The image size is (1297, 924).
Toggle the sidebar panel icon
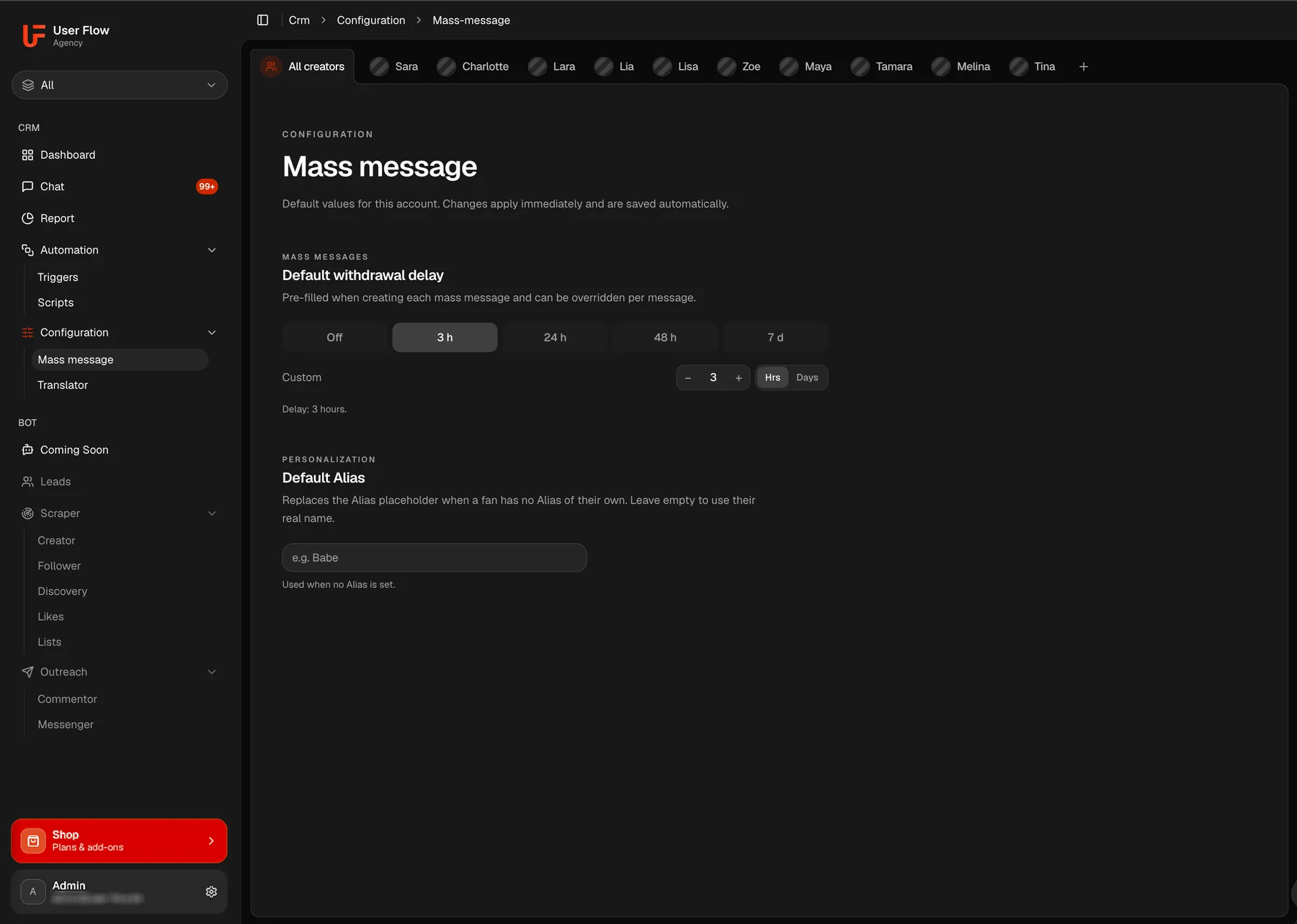point(263,20)
